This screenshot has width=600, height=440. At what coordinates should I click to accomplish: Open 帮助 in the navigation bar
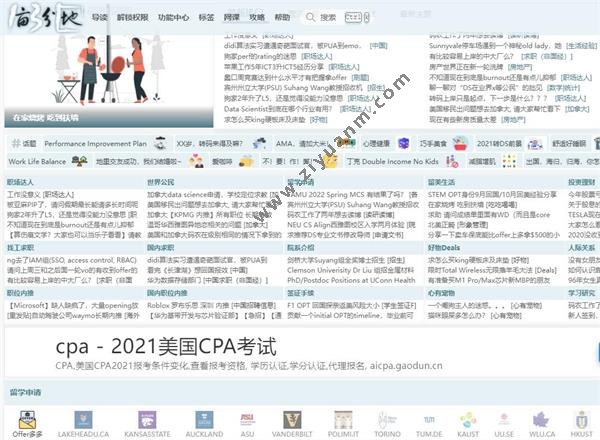point(282,18)
